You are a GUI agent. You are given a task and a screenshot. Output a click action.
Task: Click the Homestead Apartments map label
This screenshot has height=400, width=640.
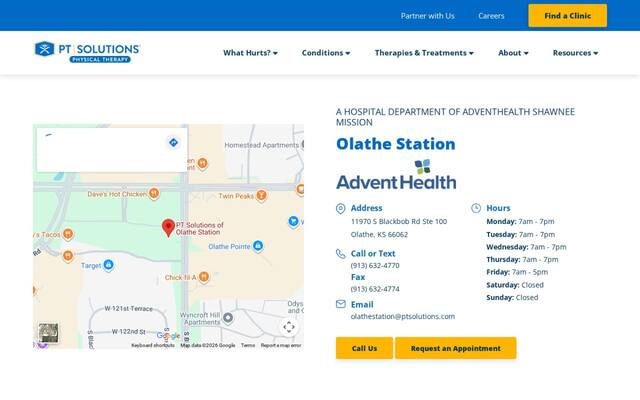(x=262, y=145)
